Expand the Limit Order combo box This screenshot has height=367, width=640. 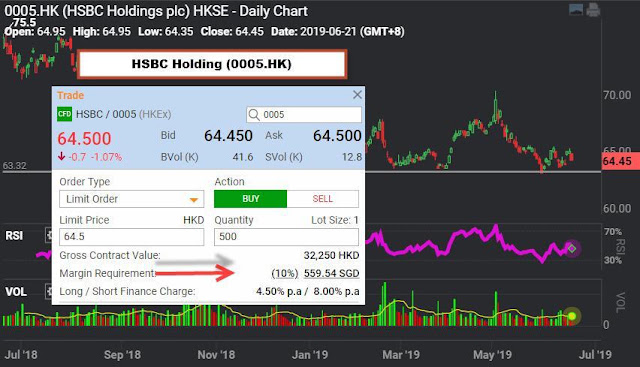pos(131,199)
